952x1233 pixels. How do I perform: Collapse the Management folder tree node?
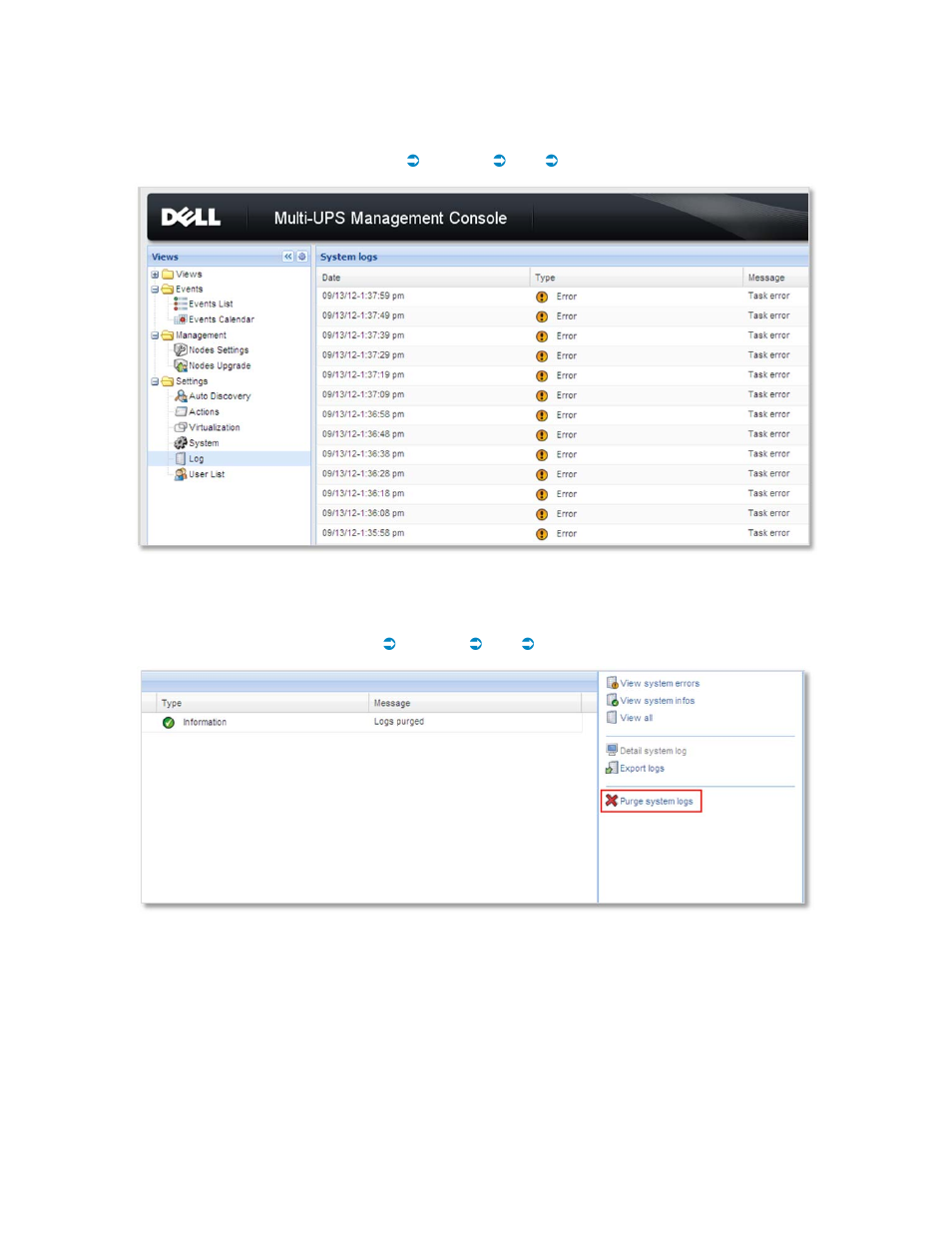155,335
